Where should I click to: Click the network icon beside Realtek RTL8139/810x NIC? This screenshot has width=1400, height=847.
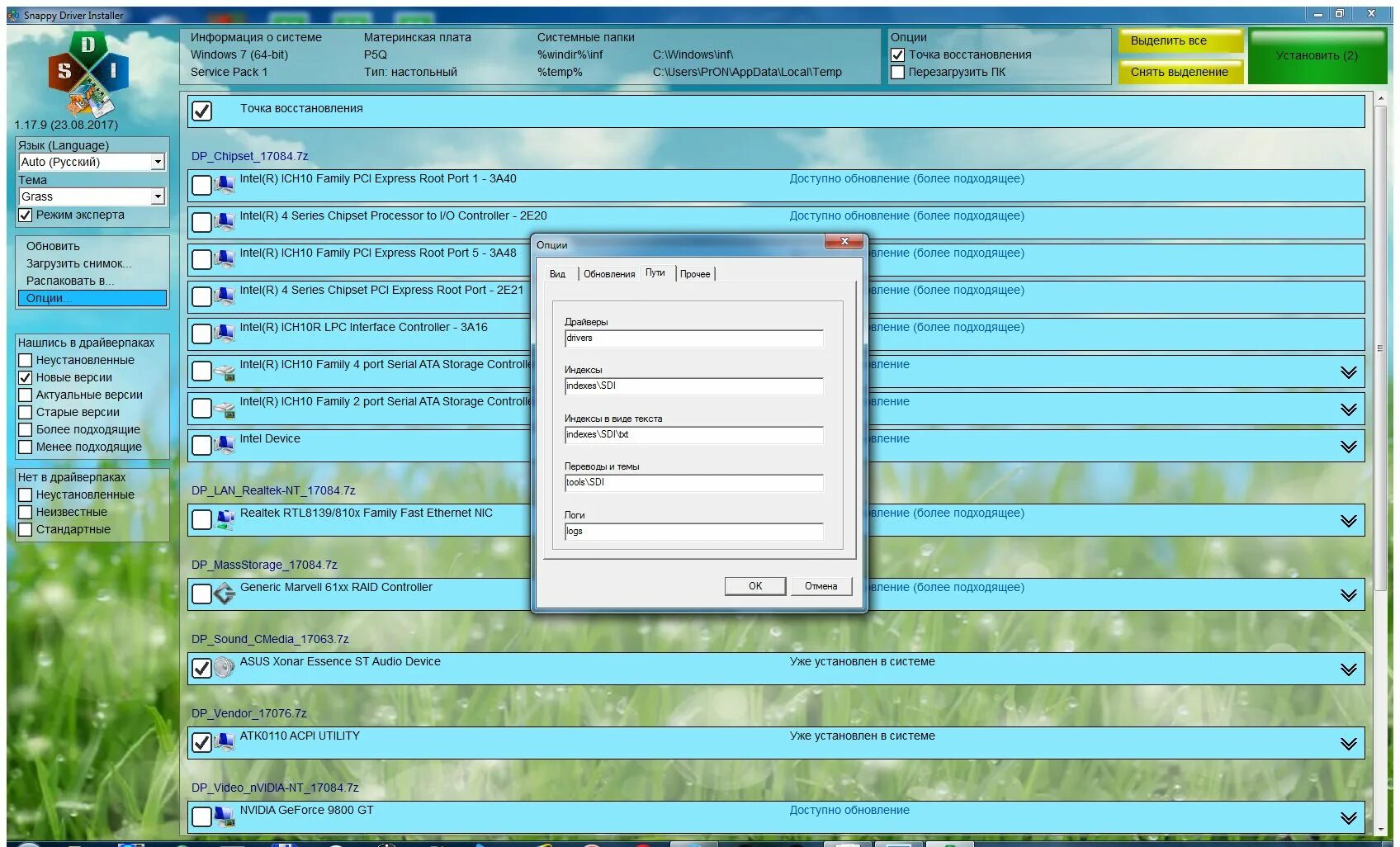pos(222,519)
